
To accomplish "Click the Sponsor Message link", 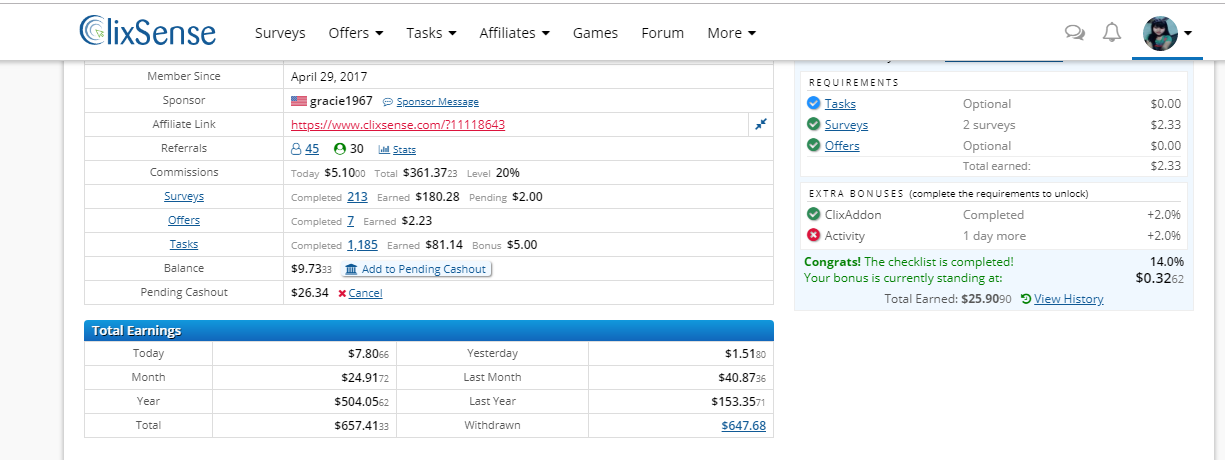I will tap(437, 102).
